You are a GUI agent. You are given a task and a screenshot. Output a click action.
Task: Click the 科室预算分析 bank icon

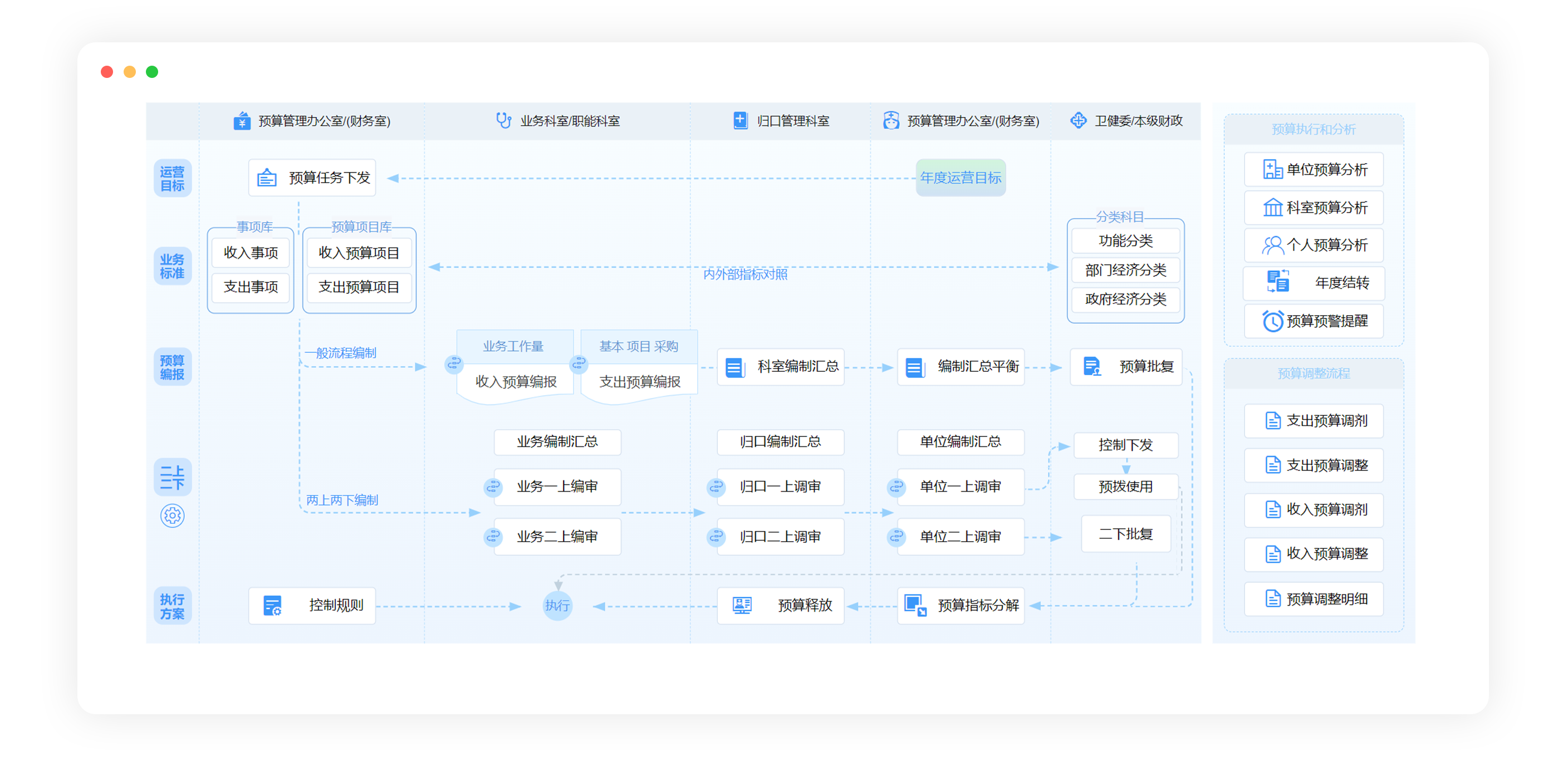click(1272, 208)
